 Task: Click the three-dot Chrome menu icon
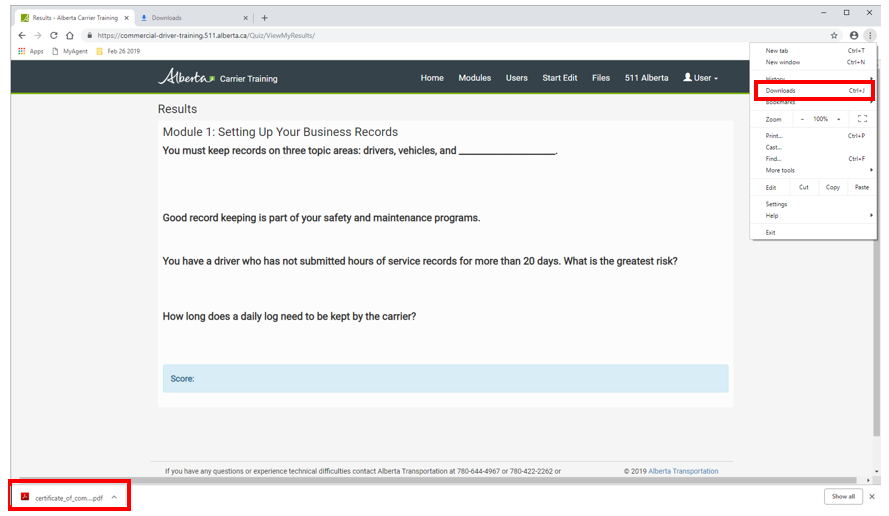(870, 35)
